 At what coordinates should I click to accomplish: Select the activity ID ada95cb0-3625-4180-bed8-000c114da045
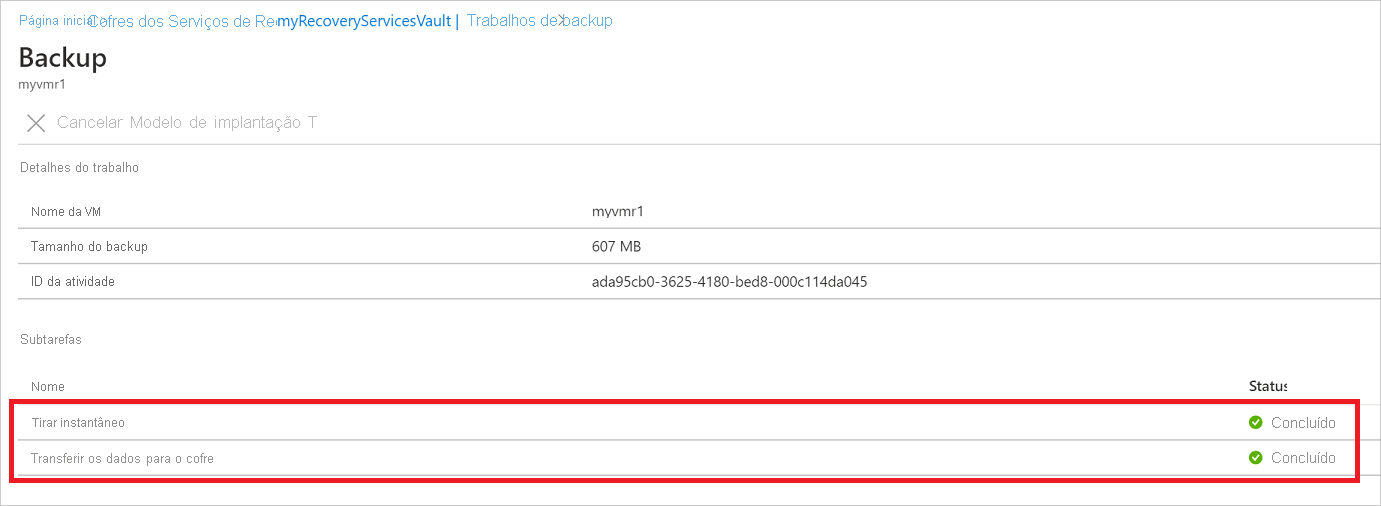pos(730,282)
